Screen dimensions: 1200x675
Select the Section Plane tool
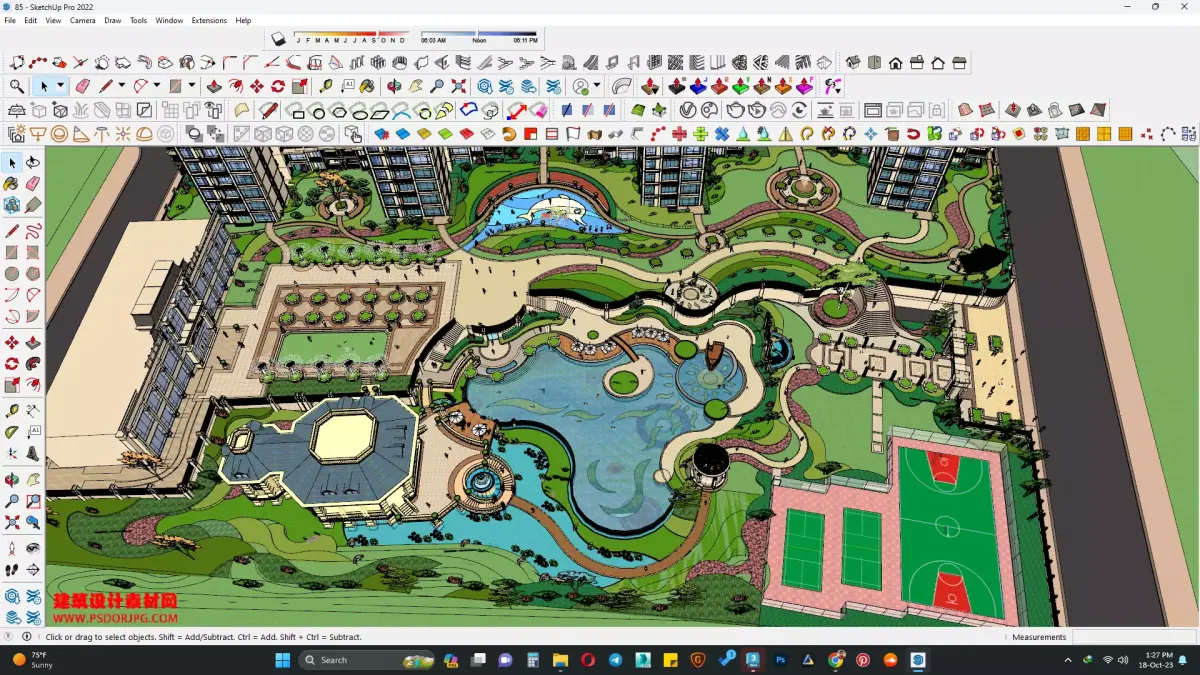33,570
